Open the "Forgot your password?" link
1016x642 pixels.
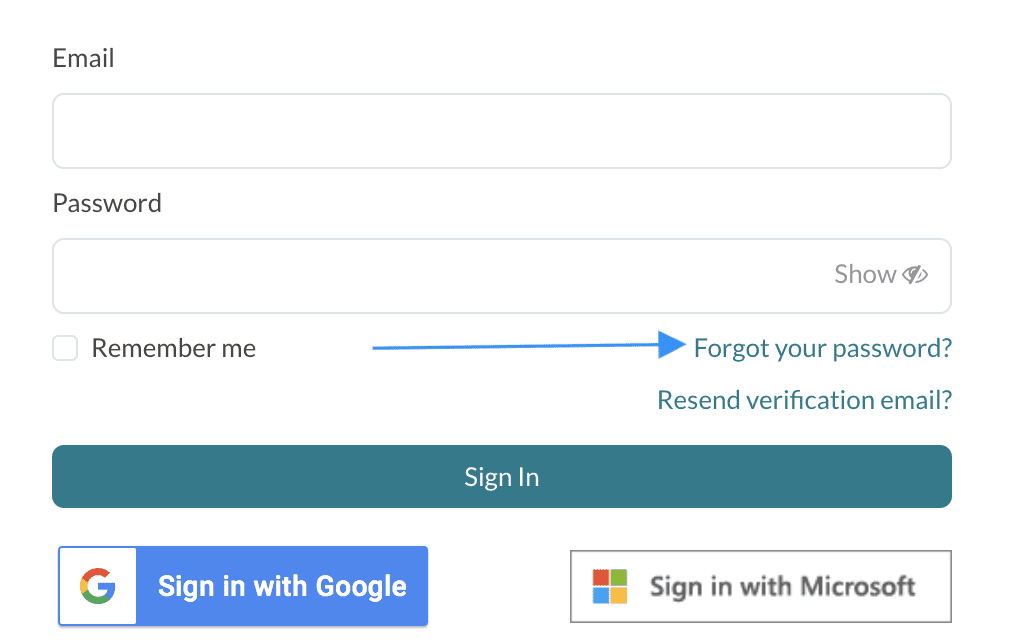[822, 348]
